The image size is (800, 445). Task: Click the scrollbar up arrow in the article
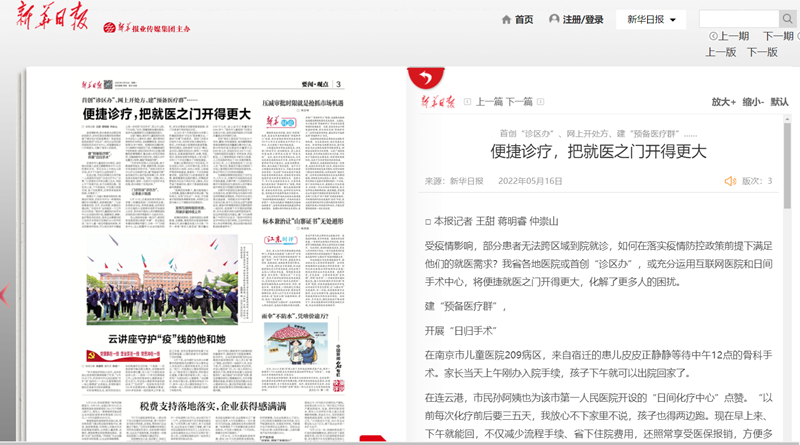(787, 119)
